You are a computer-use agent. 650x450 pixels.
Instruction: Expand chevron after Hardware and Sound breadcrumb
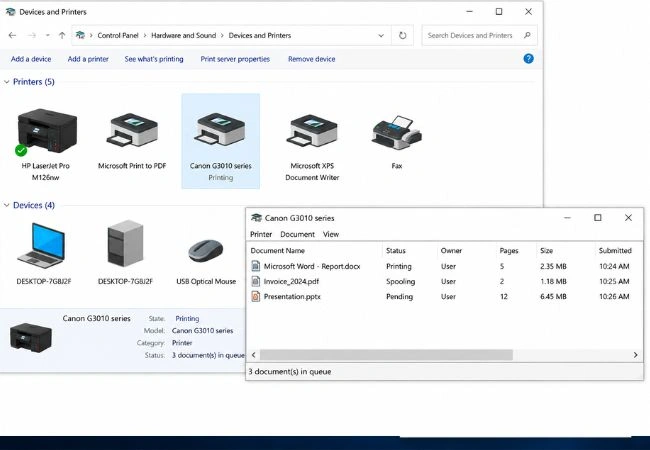click(222, 36)
